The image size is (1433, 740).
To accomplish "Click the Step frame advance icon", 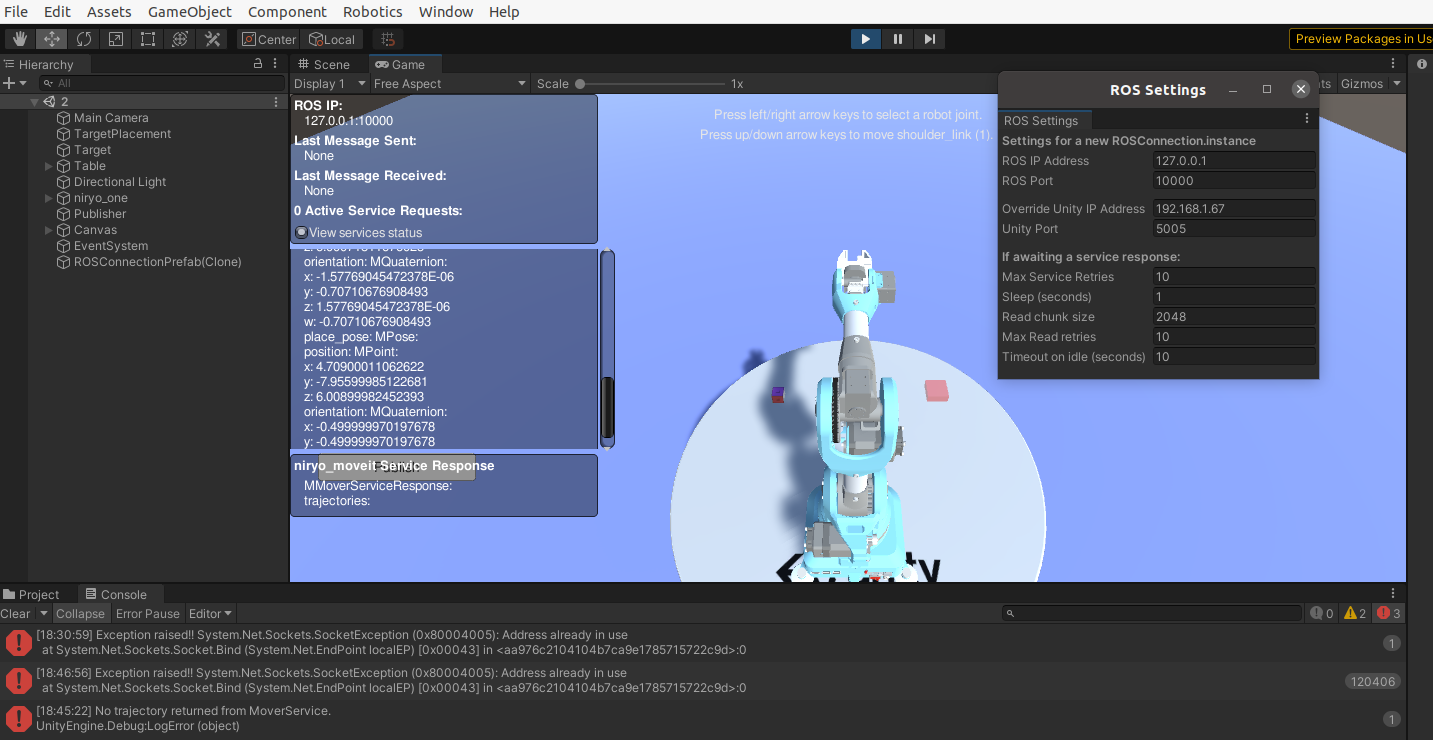I will click(928, 38).
